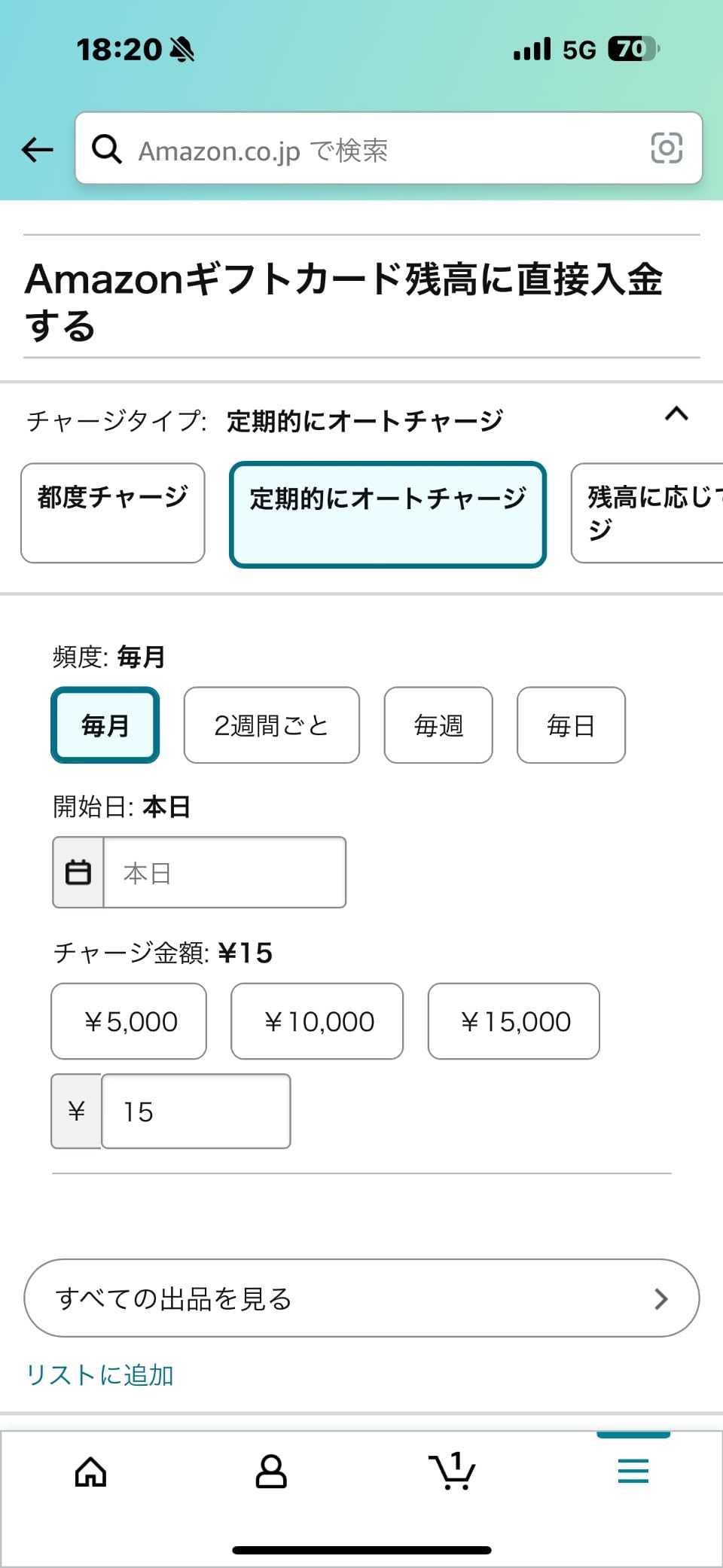Tap the custom amount field showing 15
This screenshot has width=723, height=1568.
pyautogui.click(x=195, y=1111)
